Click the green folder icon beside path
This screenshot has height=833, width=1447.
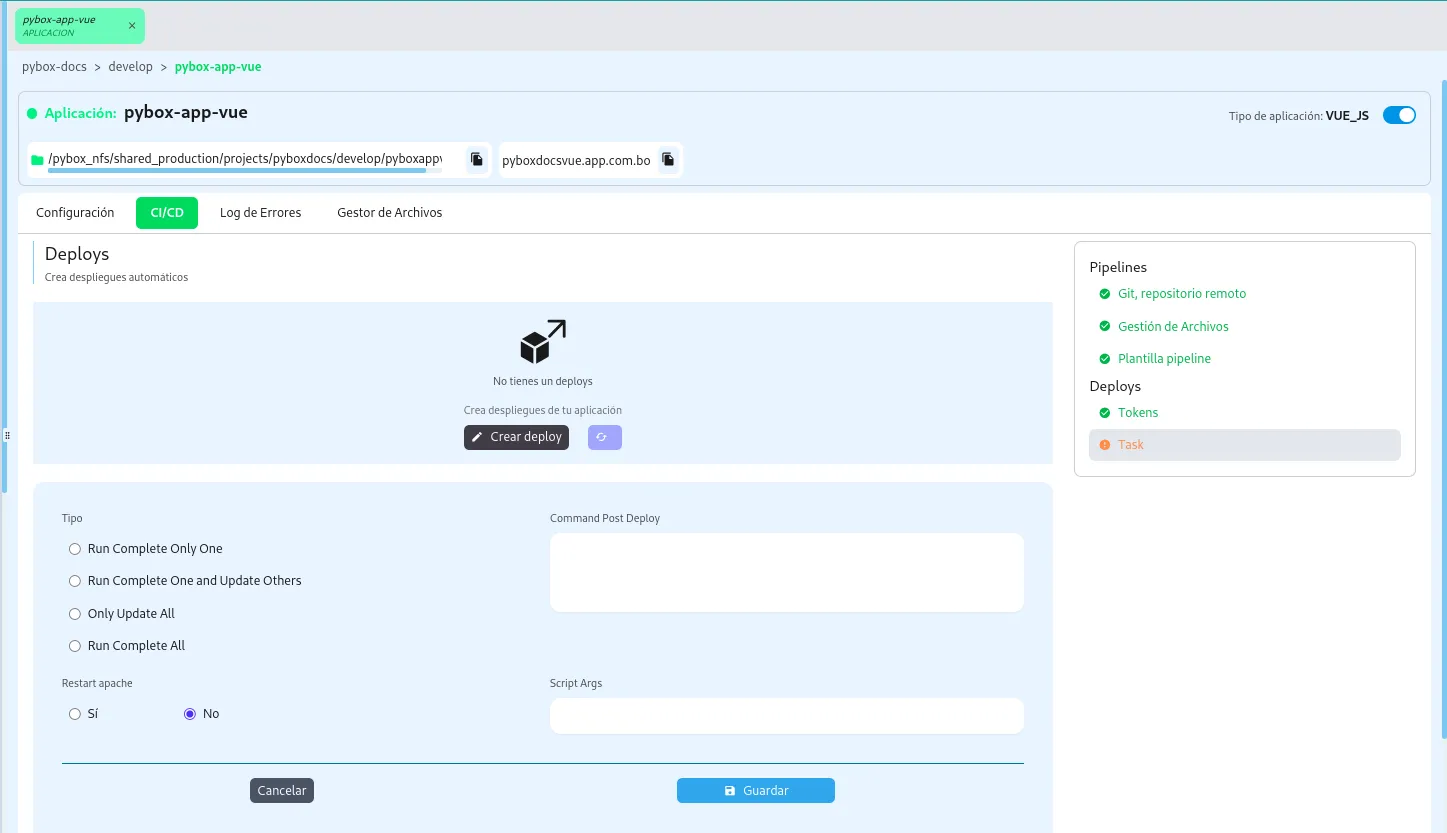click(37, 160)
